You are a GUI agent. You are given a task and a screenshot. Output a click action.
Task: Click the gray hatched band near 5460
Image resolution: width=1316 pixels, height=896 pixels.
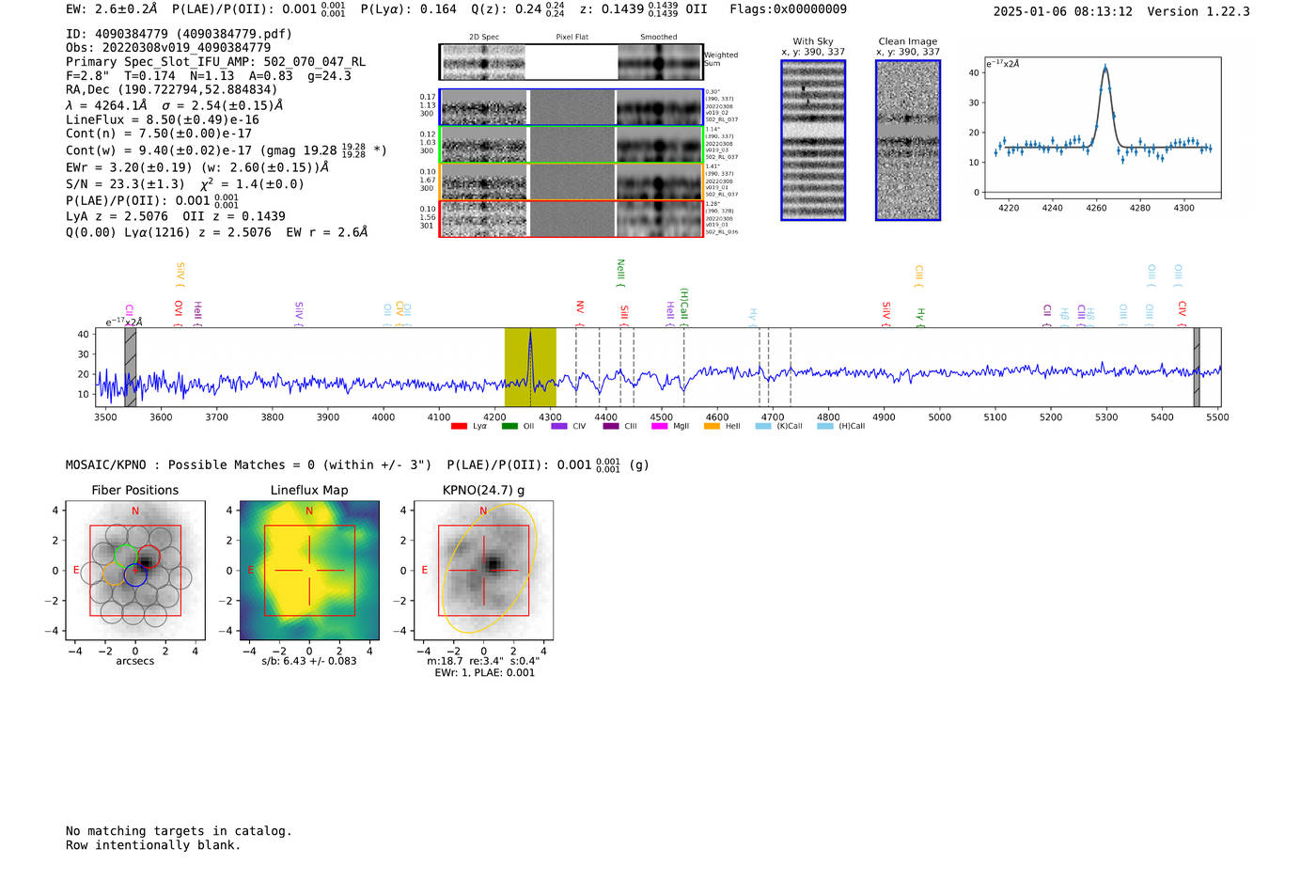coord(1197,368)
